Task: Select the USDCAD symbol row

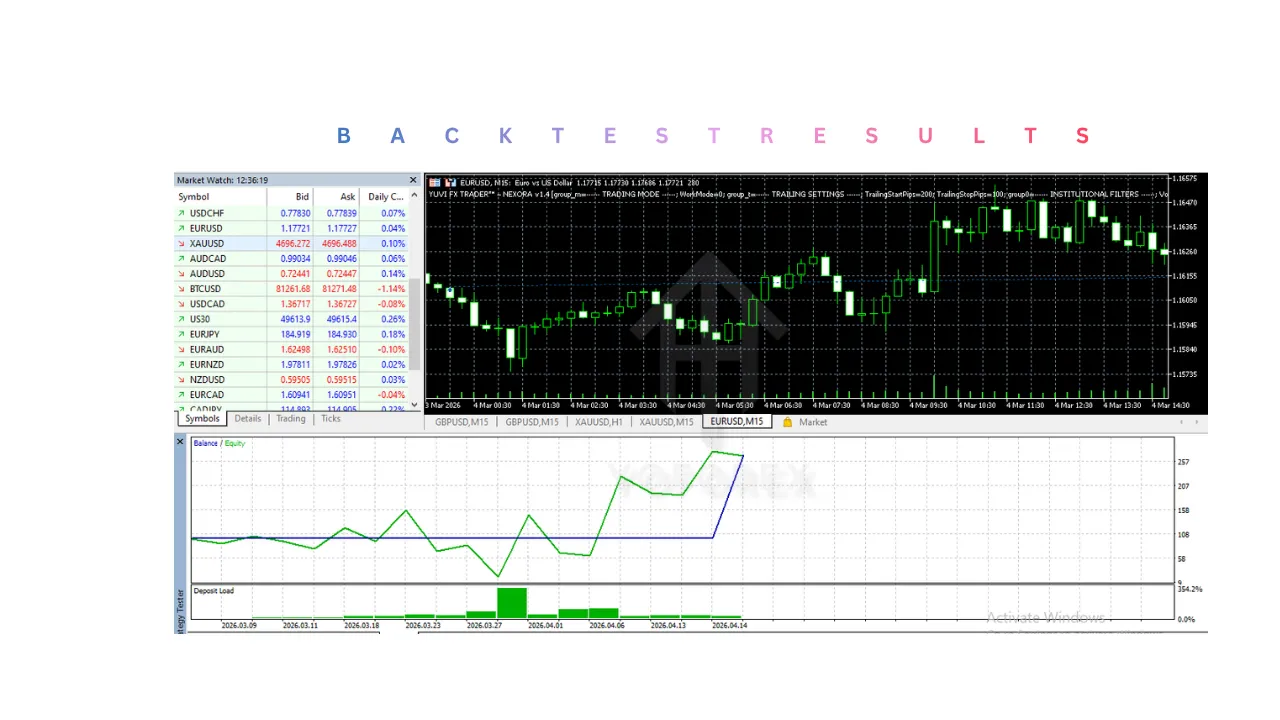Action: point(291,304)
